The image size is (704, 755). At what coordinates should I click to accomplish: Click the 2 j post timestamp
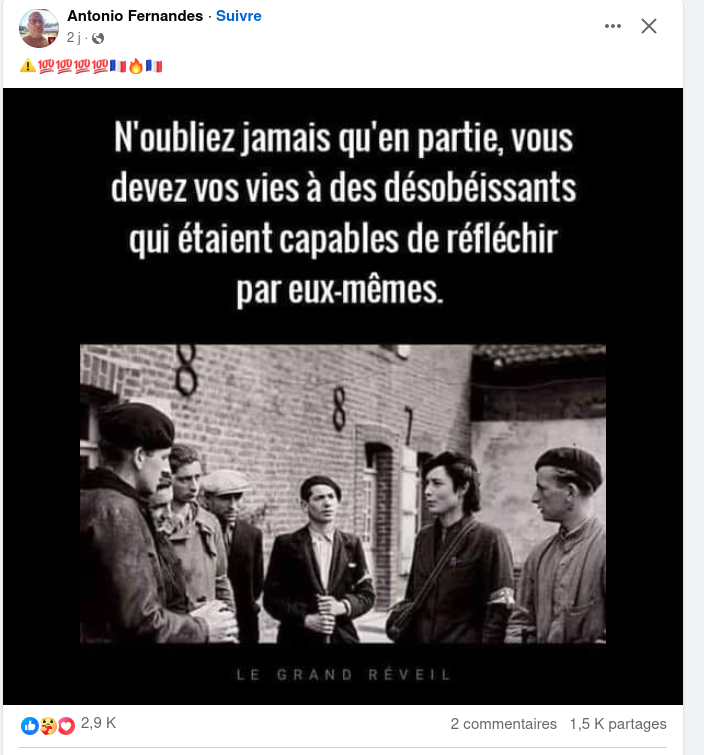(74, 38)
